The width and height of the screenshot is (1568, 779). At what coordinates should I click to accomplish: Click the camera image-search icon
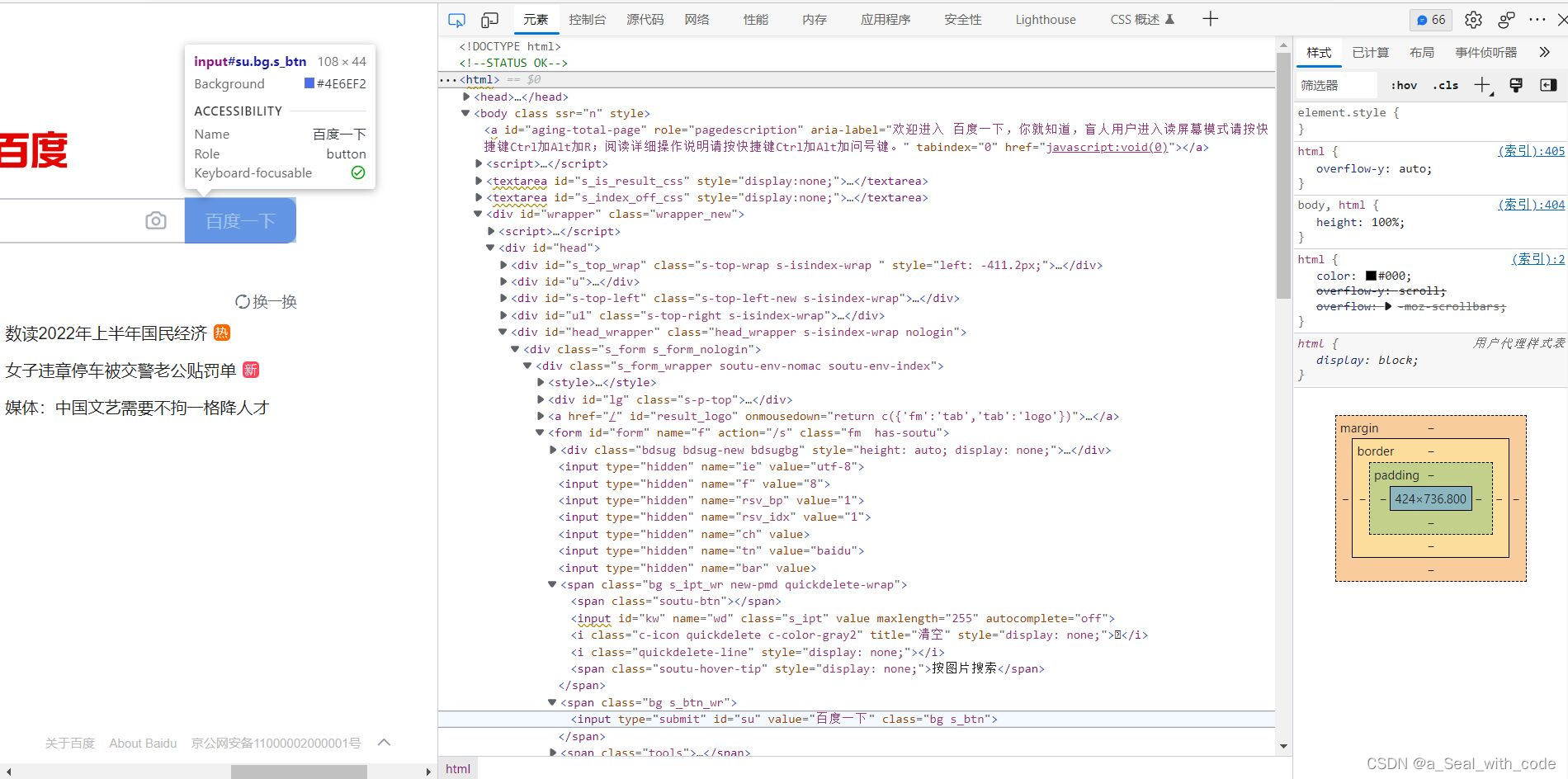pos(156,221)
